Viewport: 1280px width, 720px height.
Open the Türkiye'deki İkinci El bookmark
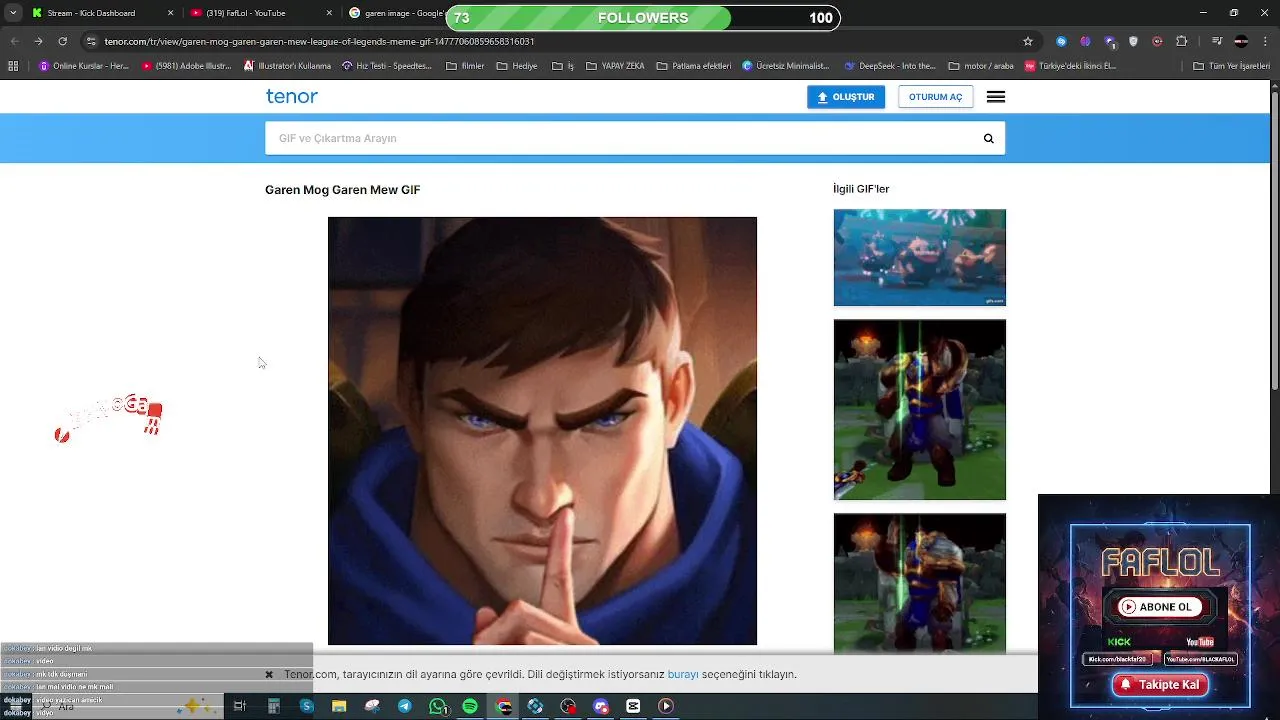[1071, 66]
